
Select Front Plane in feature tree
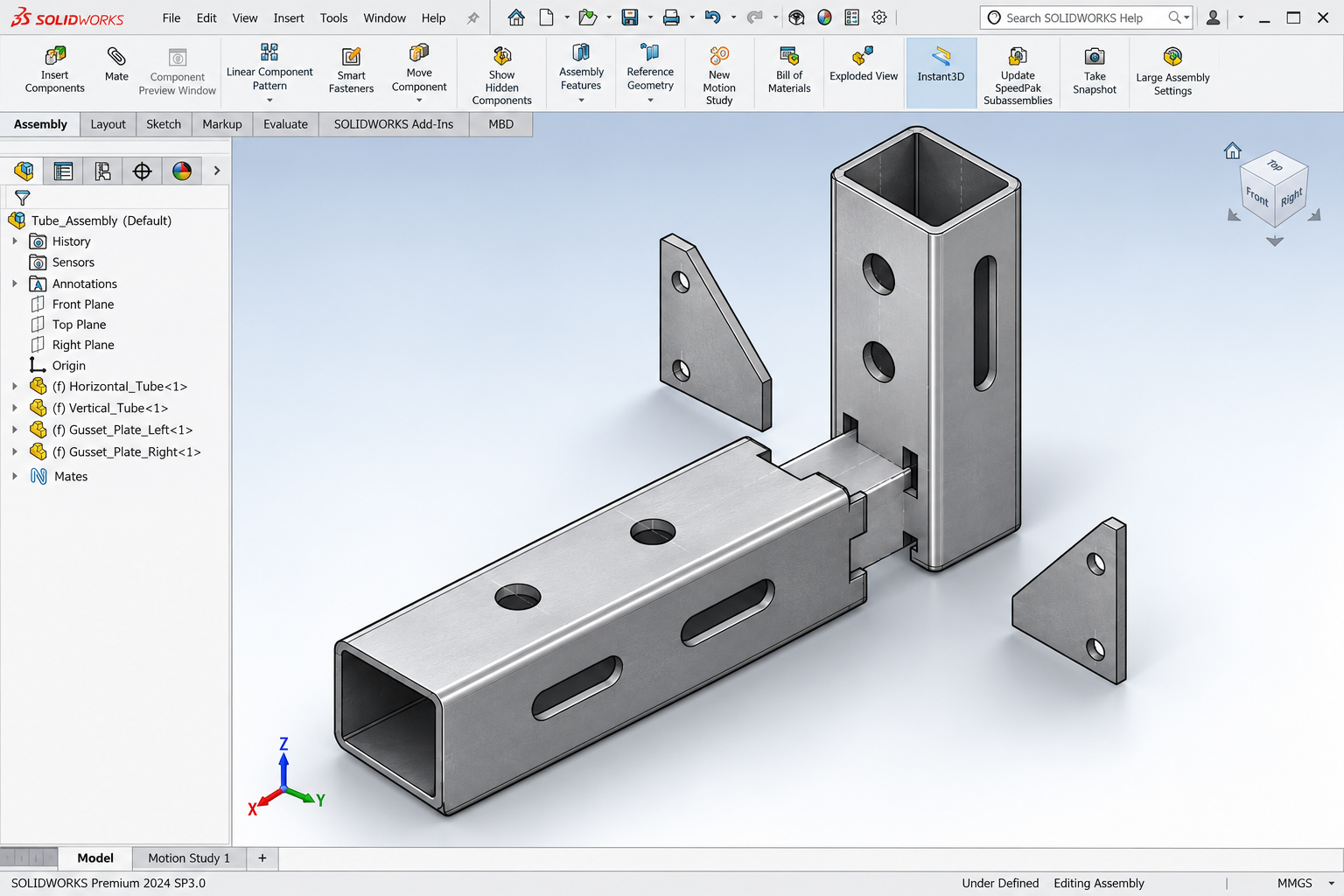point(83,304)
